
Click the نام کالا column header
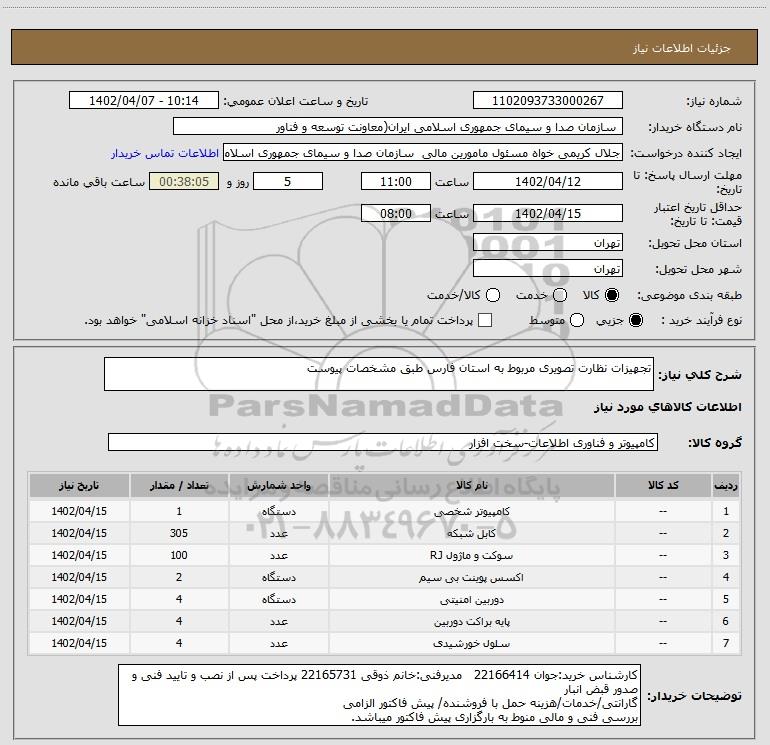[x=471, y=485]
